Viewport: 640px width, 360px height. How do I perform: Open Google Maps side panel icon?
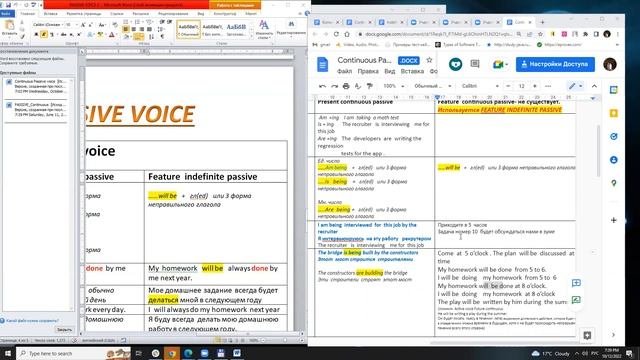tap(613, 183)
